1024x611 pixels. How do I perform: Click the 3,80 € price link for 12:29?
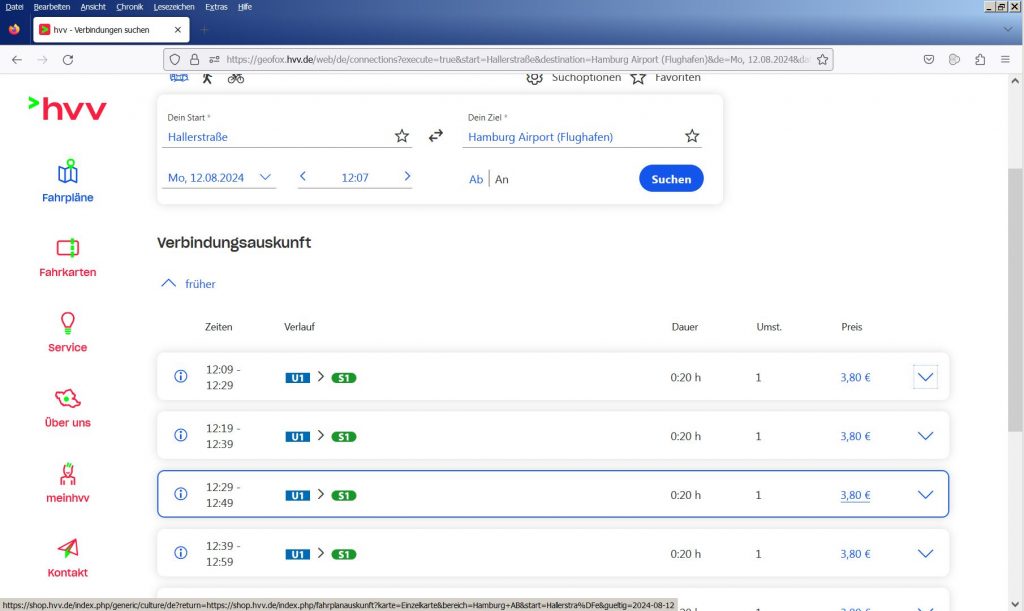point(855,495)
